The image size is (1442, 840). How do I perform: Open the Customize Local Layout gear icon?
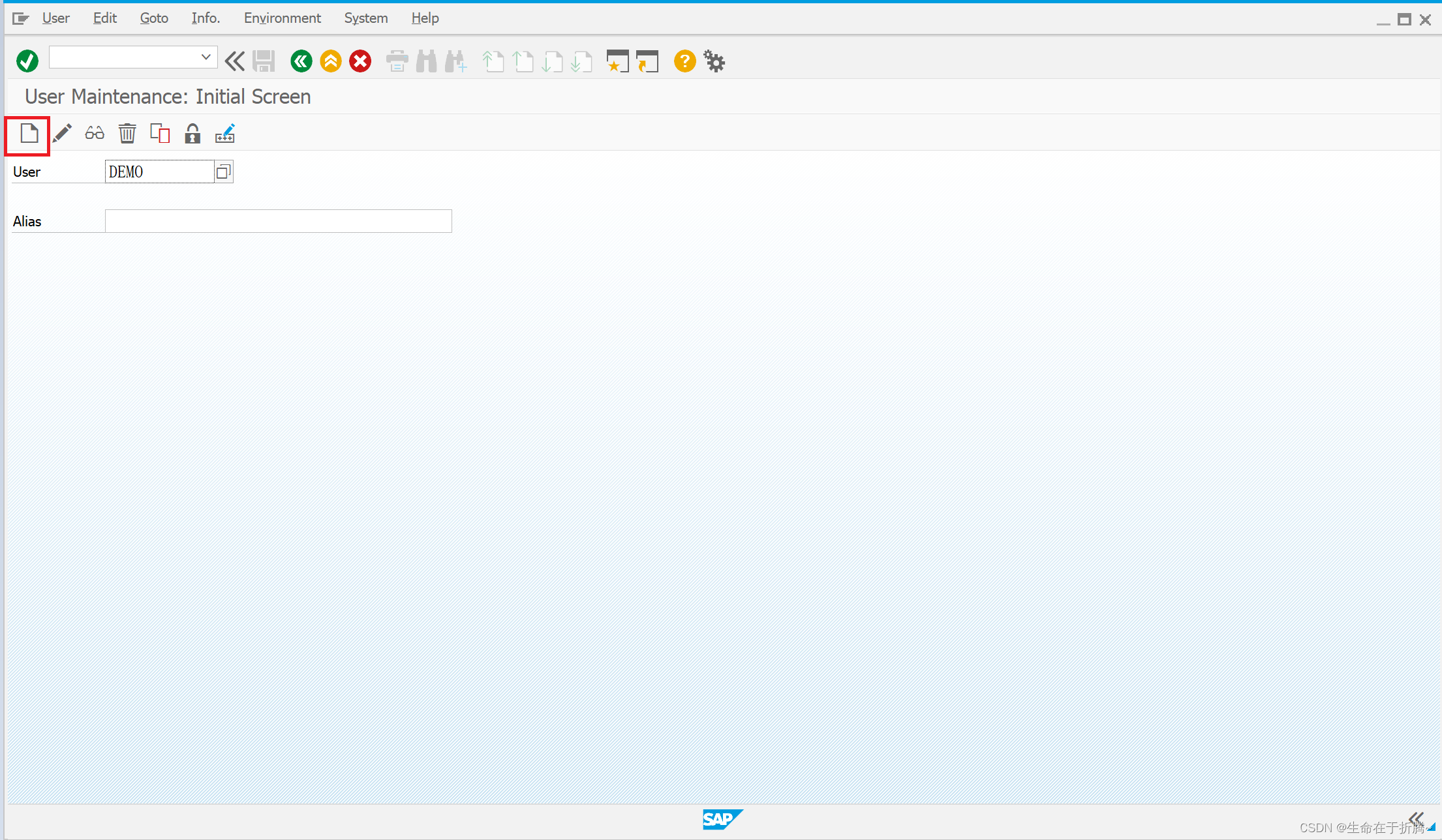[714, 62]
